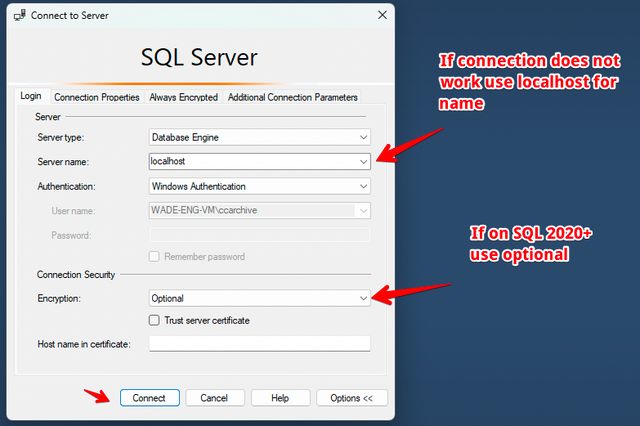640x426 pixels.
Task: Click the Authentication label
Action: click(x=67, y=186)
